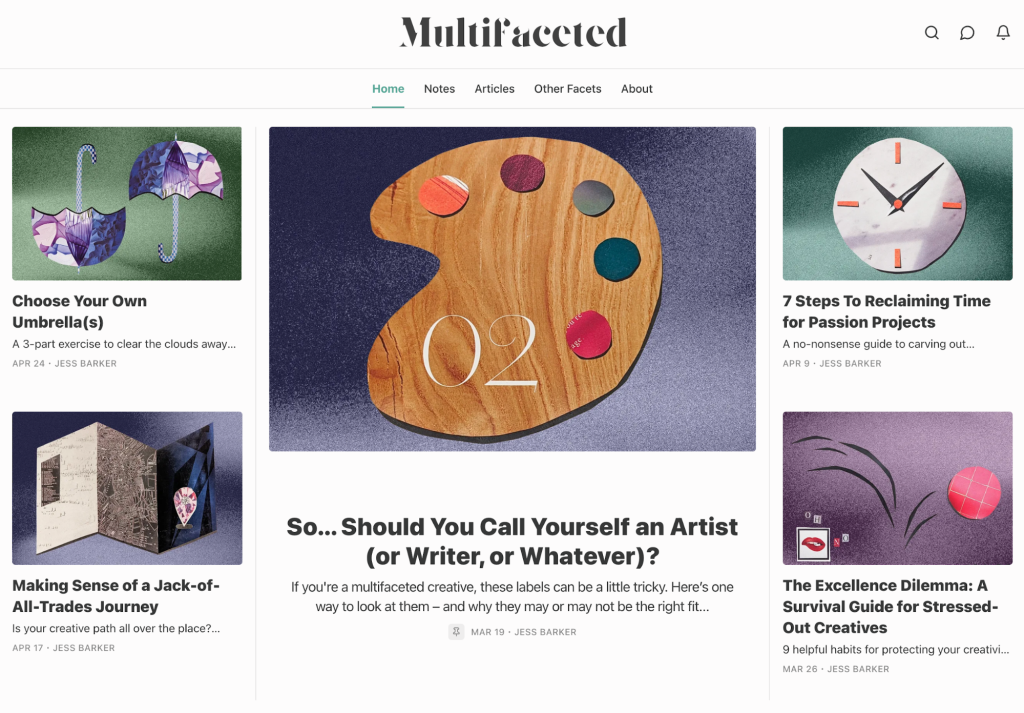Select the Home tab
The image size is (1024, 713).
[388, 89]
